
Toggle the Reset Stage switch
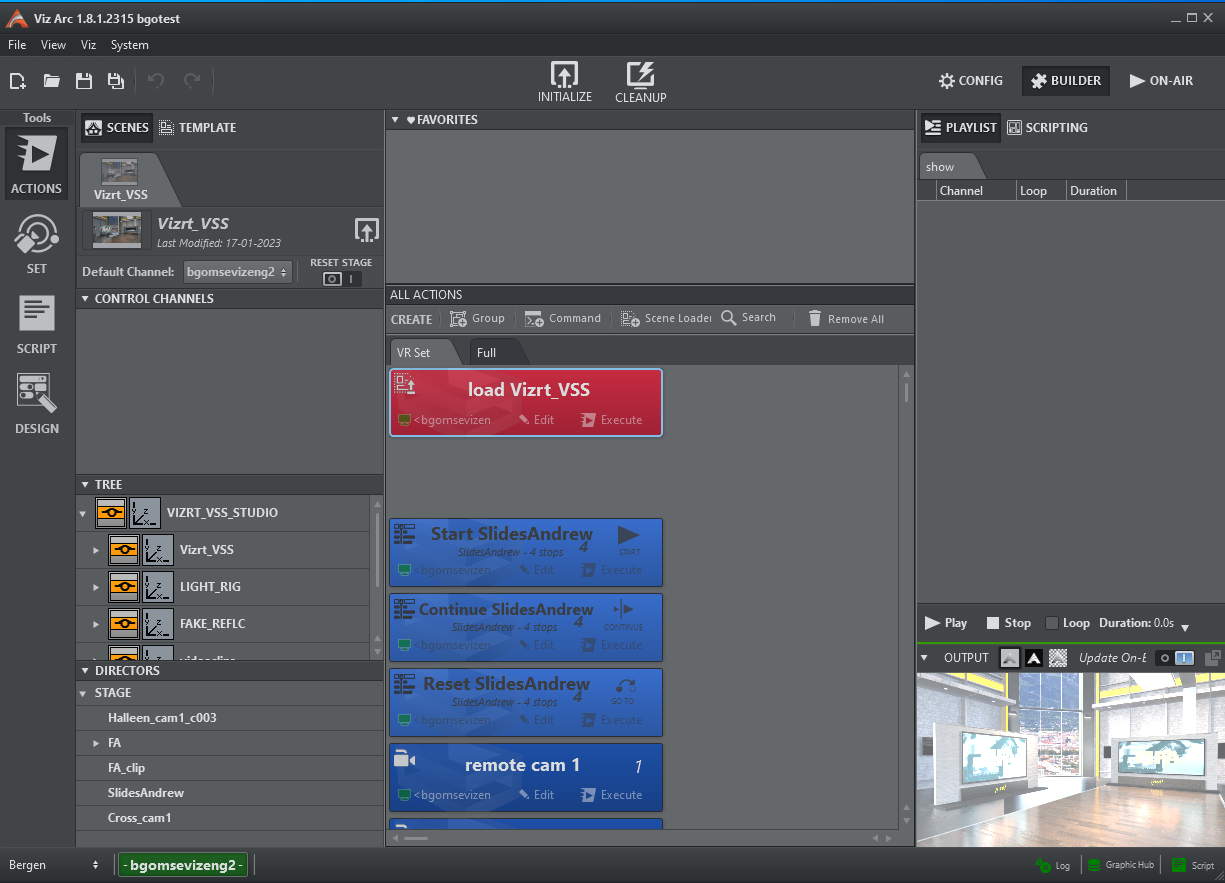[x=341, y=279]
